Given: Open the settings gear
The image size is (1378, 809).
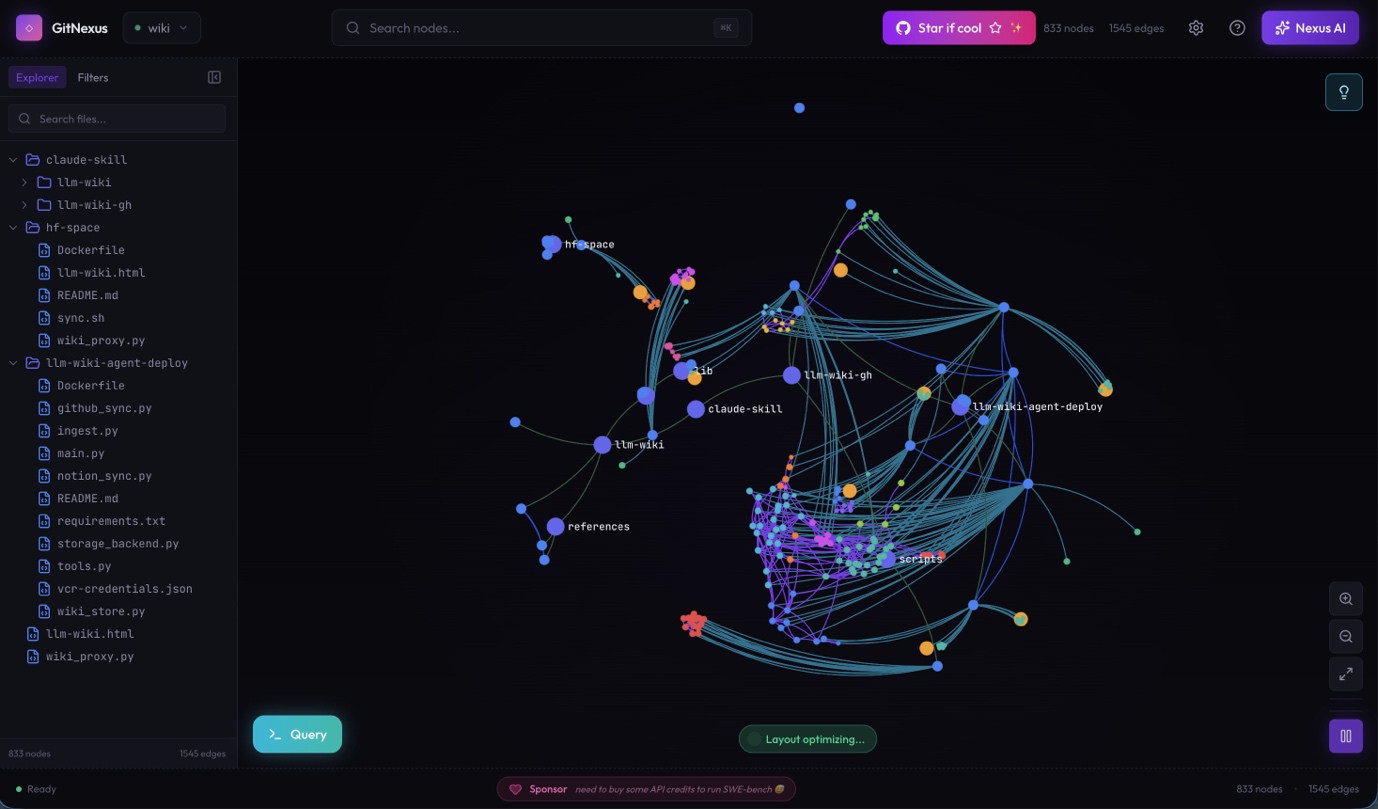Looking at the screenshot, I should [x=1196, y=28].
